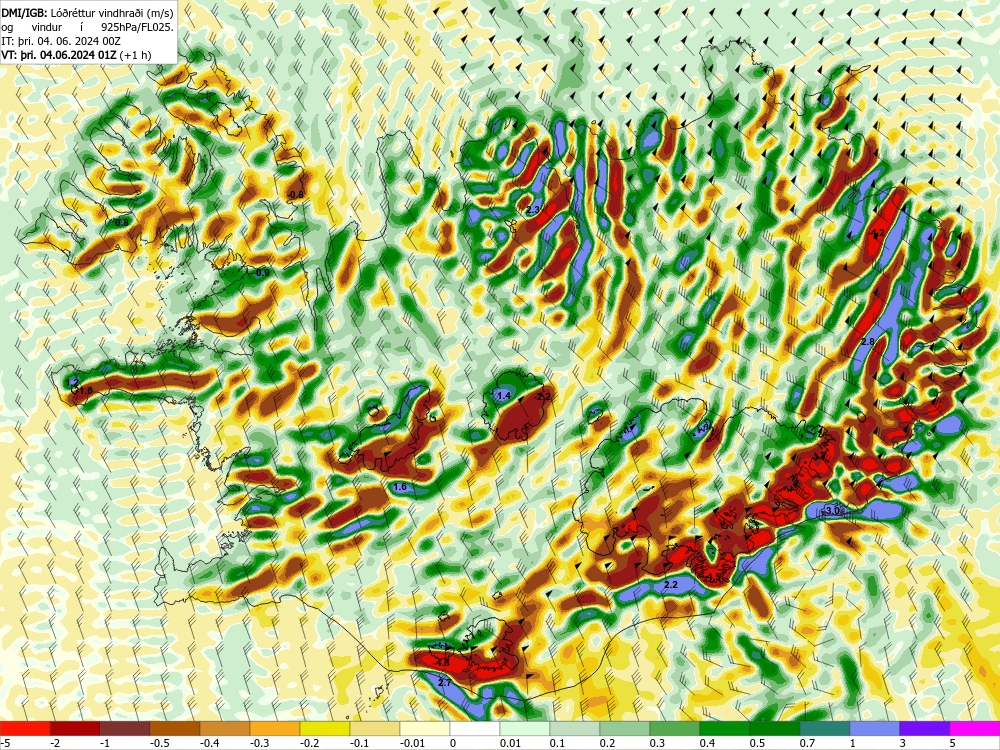Click the map value label "3.0"
The image size is (1000, 750).
coord(834,511)
